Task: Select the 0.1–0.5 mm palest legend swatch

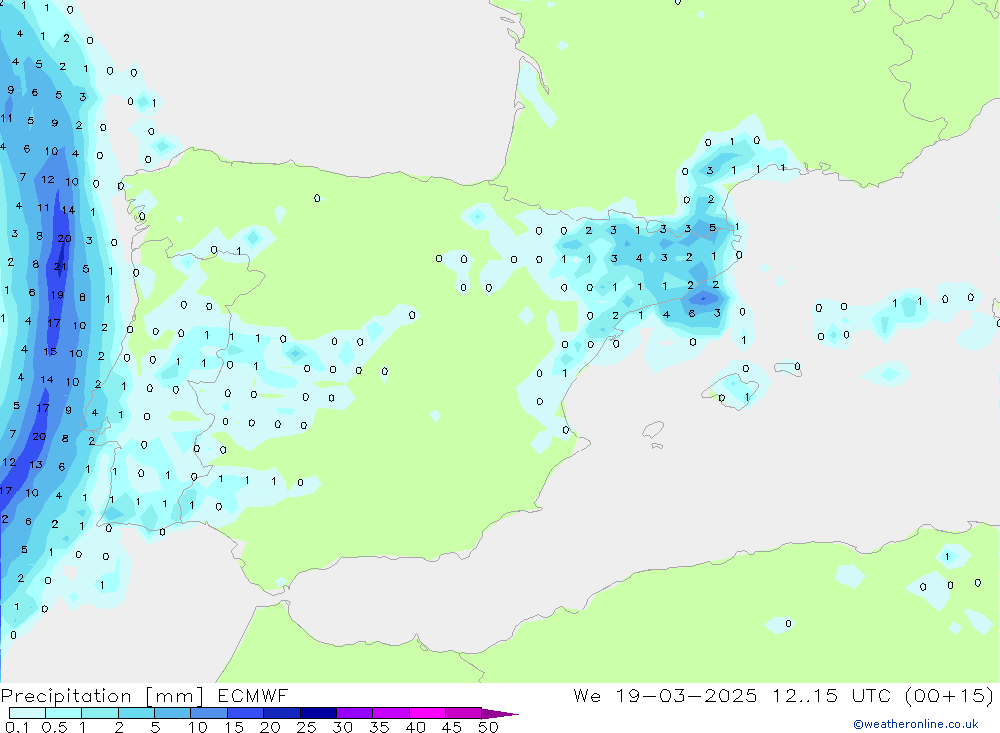Action: (27, 713)
